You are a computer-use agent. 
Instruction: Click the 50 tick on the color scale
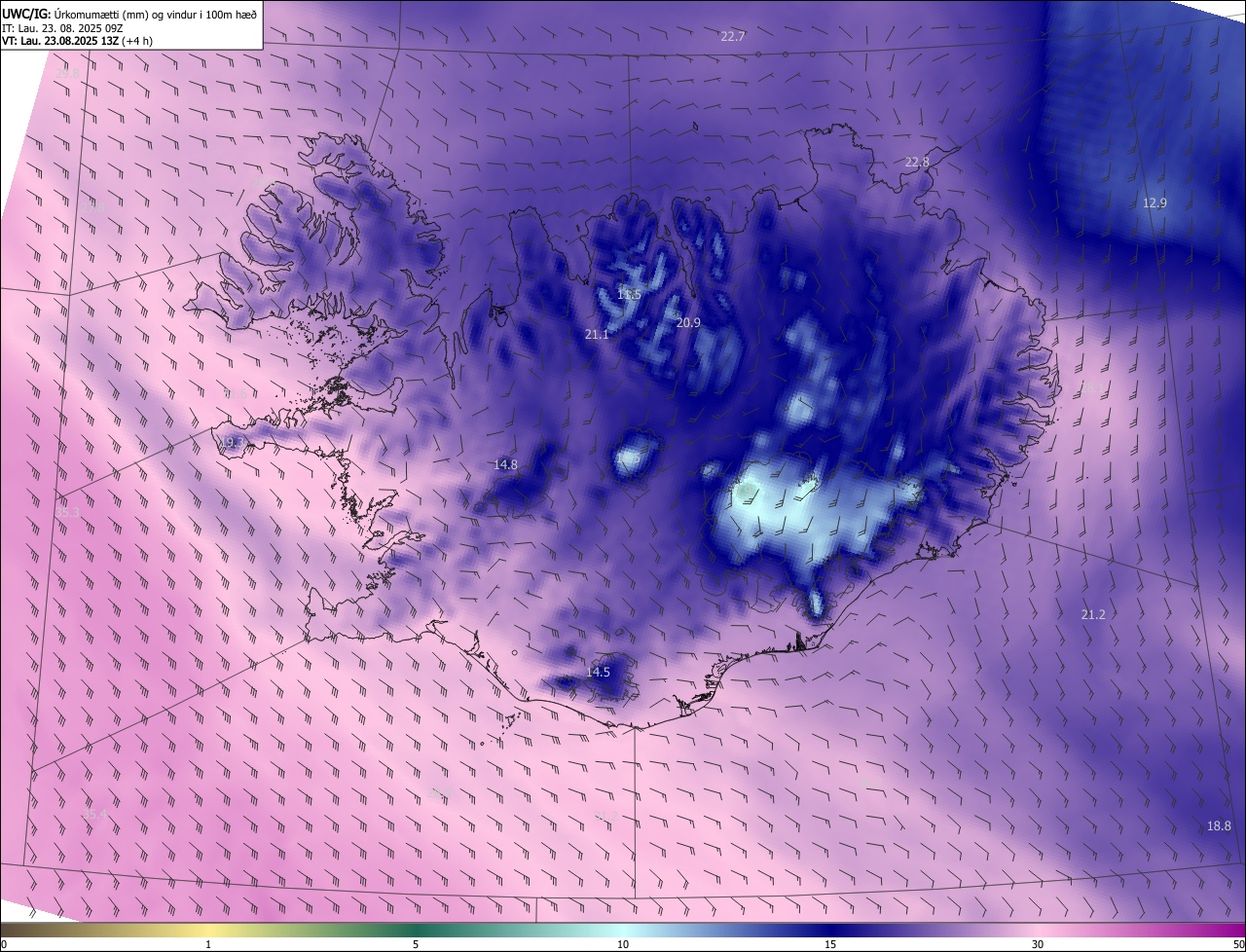pos(1238,945)
